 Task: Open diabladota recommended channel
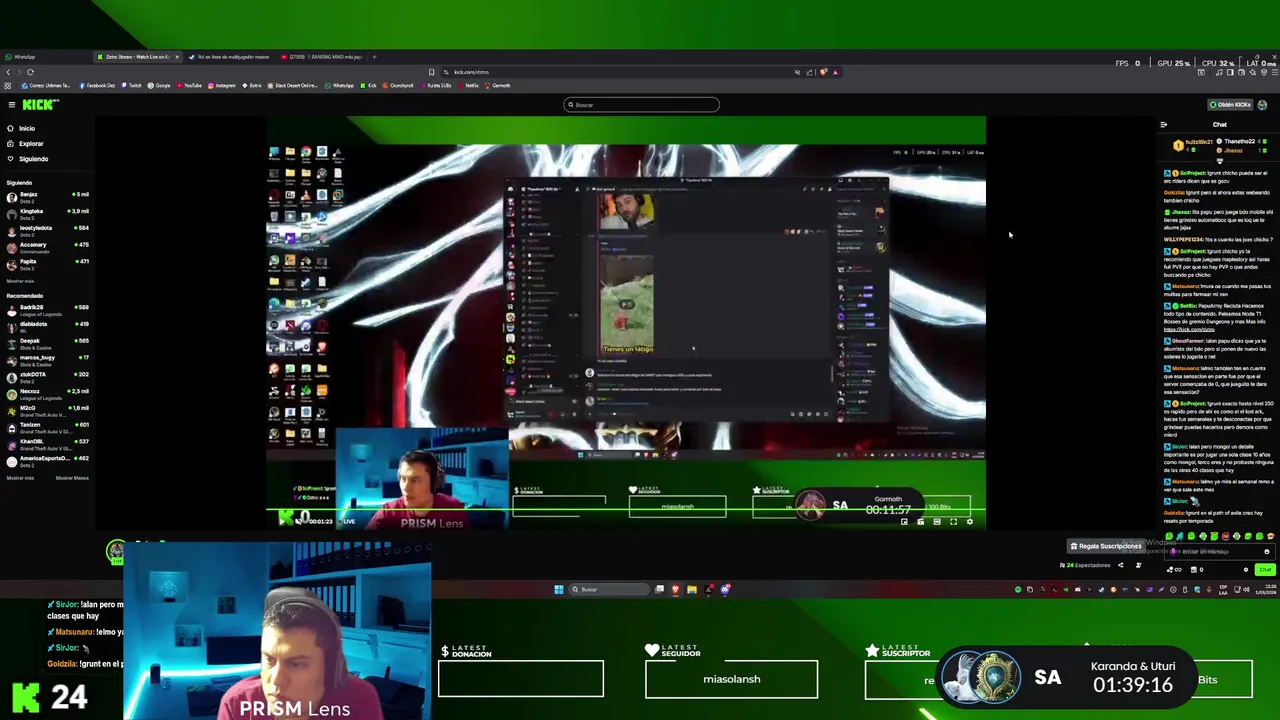[x=46, y=326]
